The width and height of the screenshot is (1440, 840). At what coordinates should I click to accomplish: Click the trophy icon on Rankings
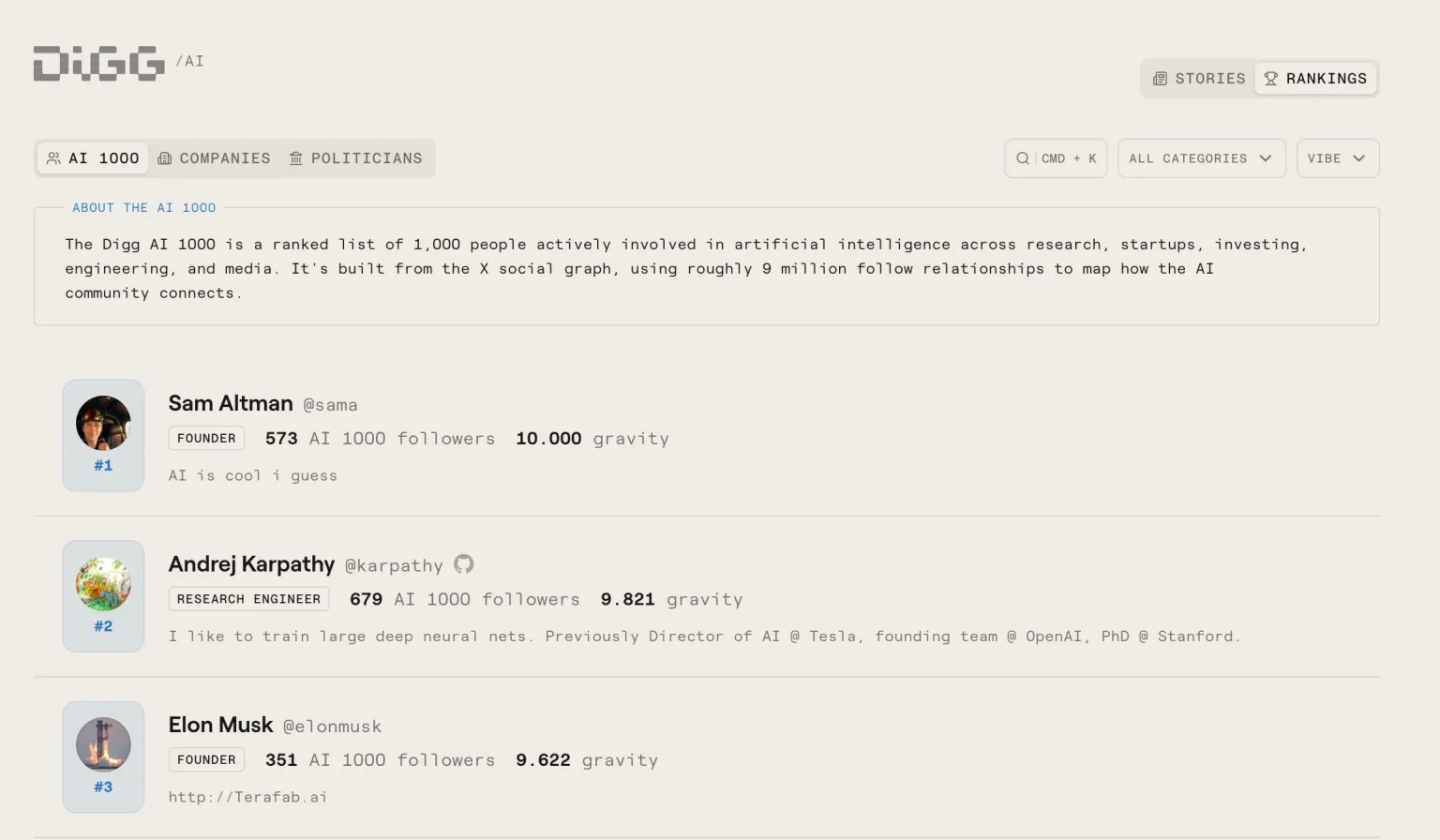[x=1270, y=79]
